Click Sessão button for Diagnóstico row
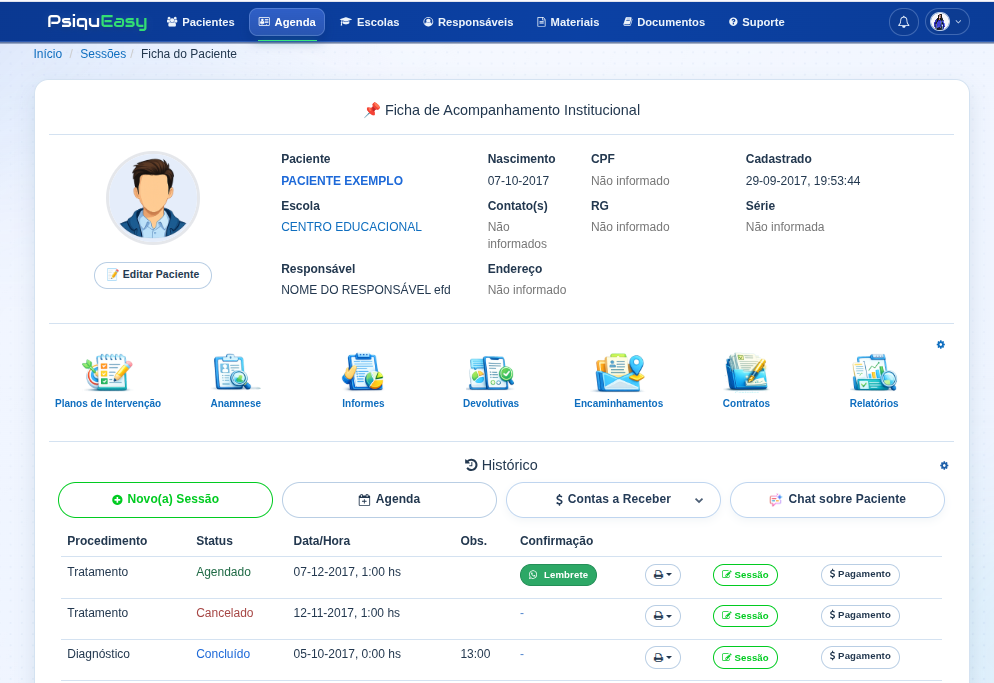This screenshot has width=994, height=683. tap(746, 658)
